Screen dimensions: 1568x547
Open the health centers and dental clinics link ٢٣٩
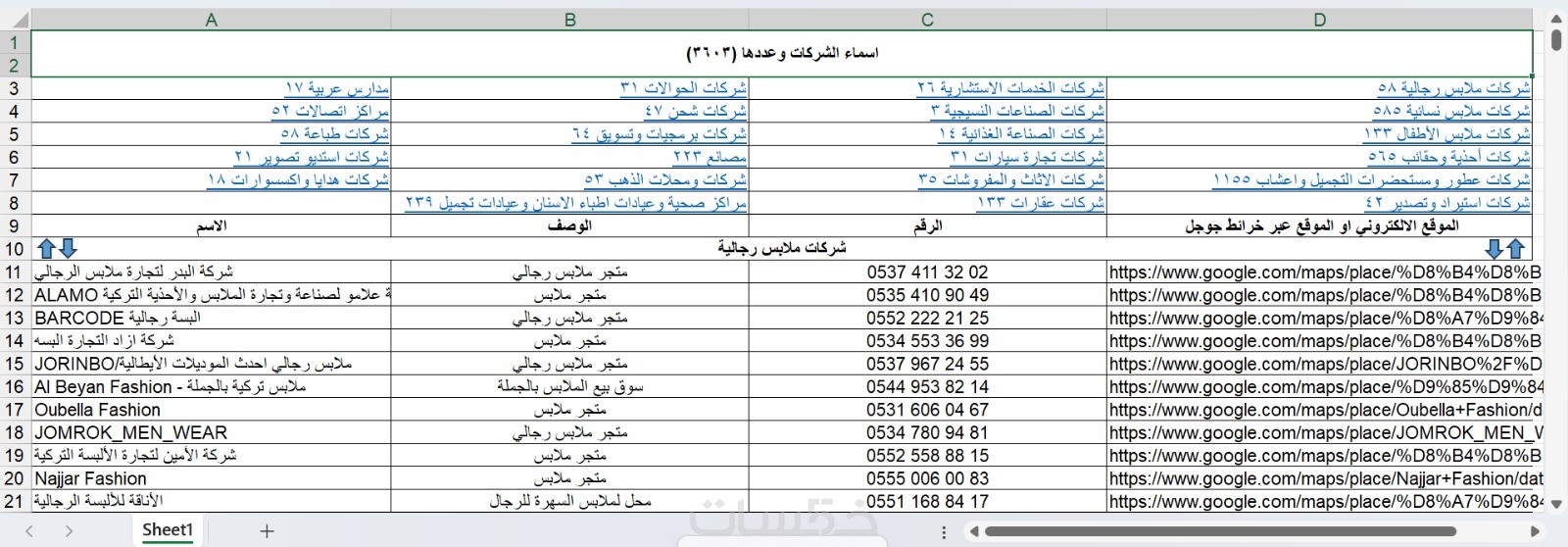point(576,203)
